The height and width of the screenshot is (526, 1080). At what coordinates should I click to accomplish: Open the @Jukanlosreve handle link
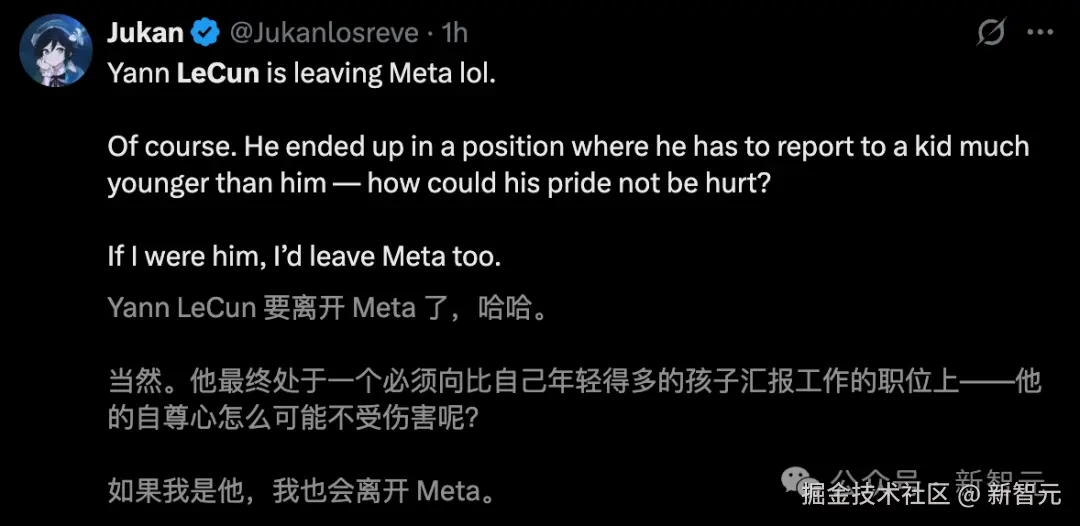pos(324,33)
